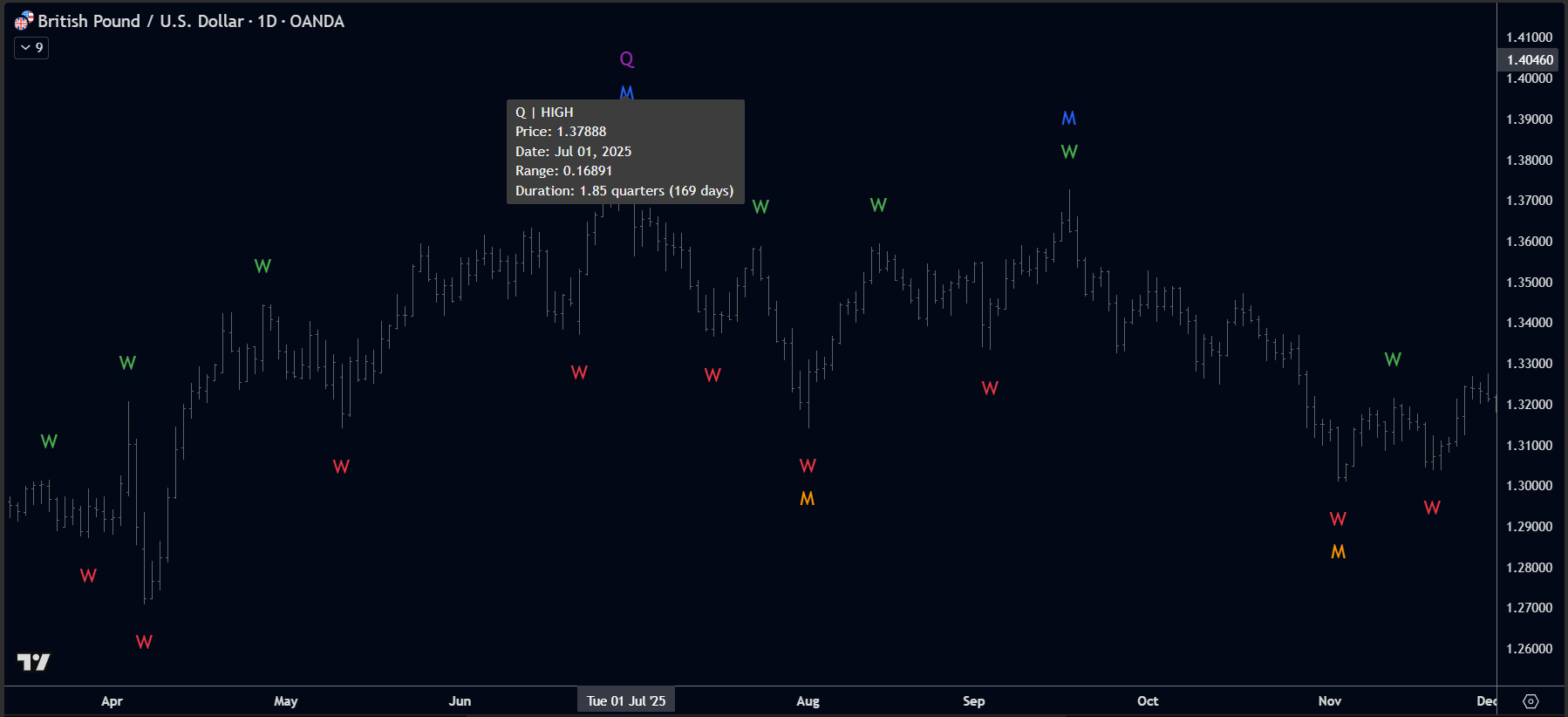Open the chart settings hexagon icon
Viewport: 1568px width, 717px height.
(x=1531, y=701)
